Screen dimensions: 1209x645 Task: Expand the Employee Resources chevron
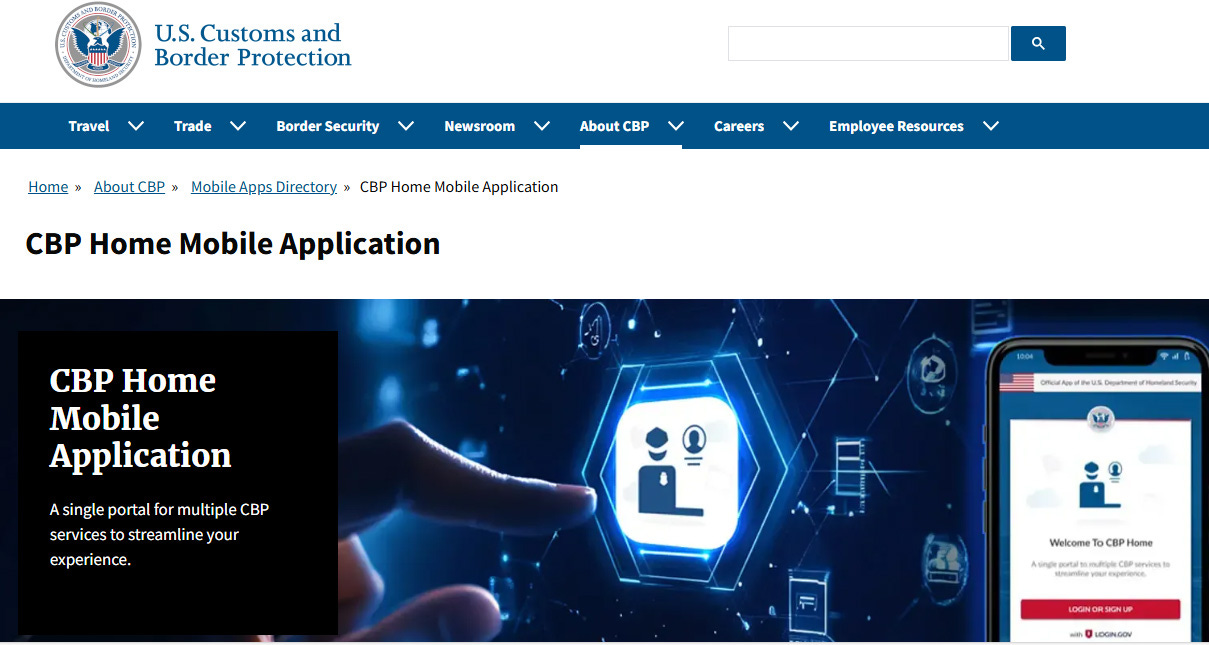tap(991, 126)
